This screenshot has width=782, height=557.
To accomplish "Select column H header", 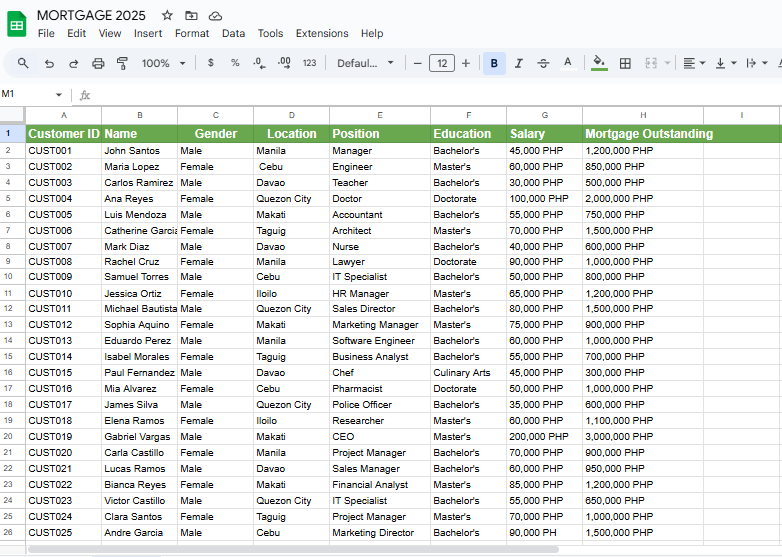I will (x=643, y=115).
